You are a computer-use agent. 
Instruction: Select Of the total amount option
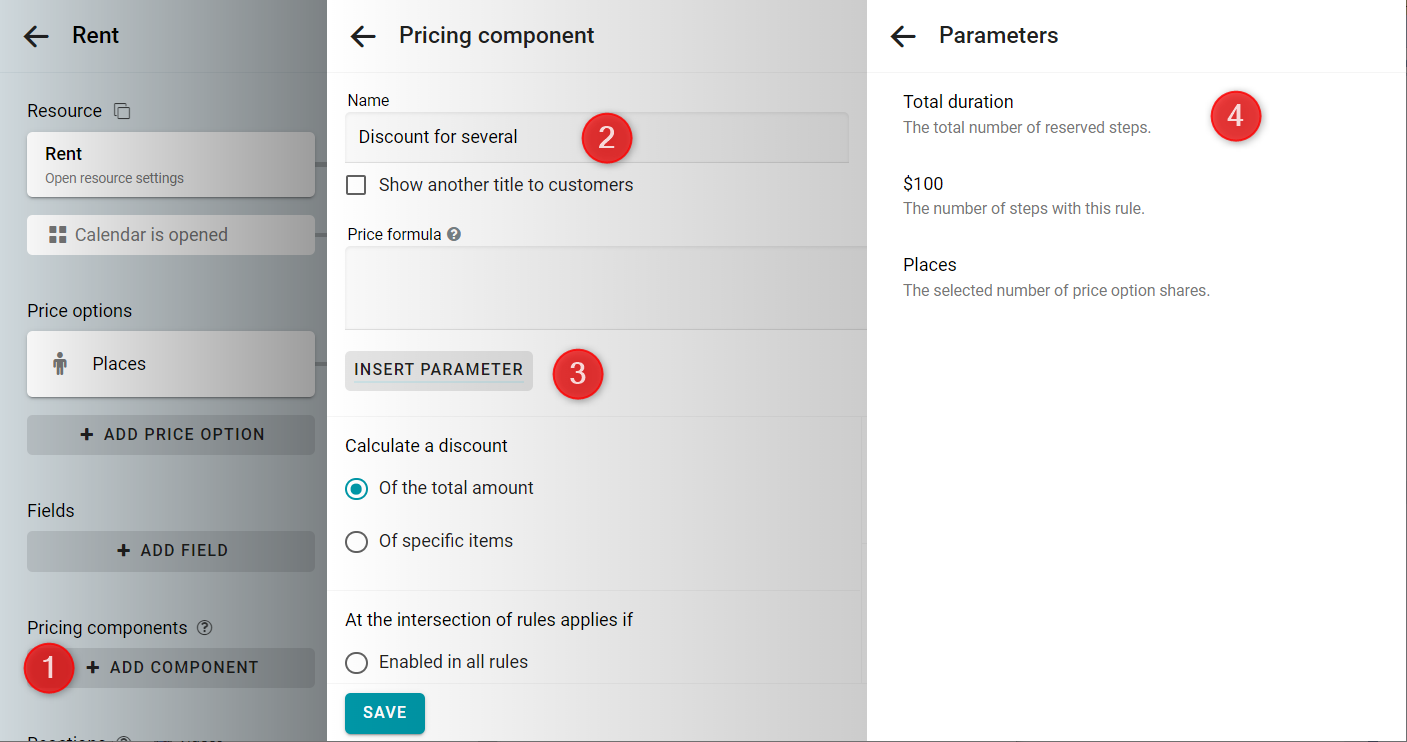click(x=356, y=489)
